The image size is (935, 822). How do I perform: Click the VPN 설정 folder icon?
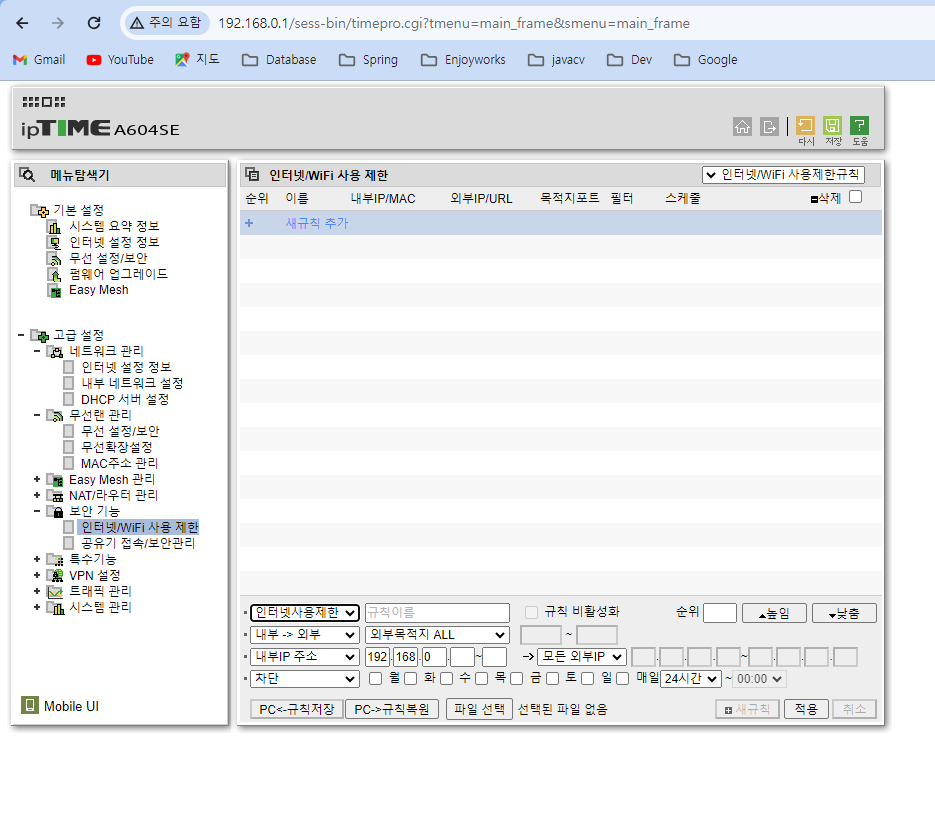[55, 576]
